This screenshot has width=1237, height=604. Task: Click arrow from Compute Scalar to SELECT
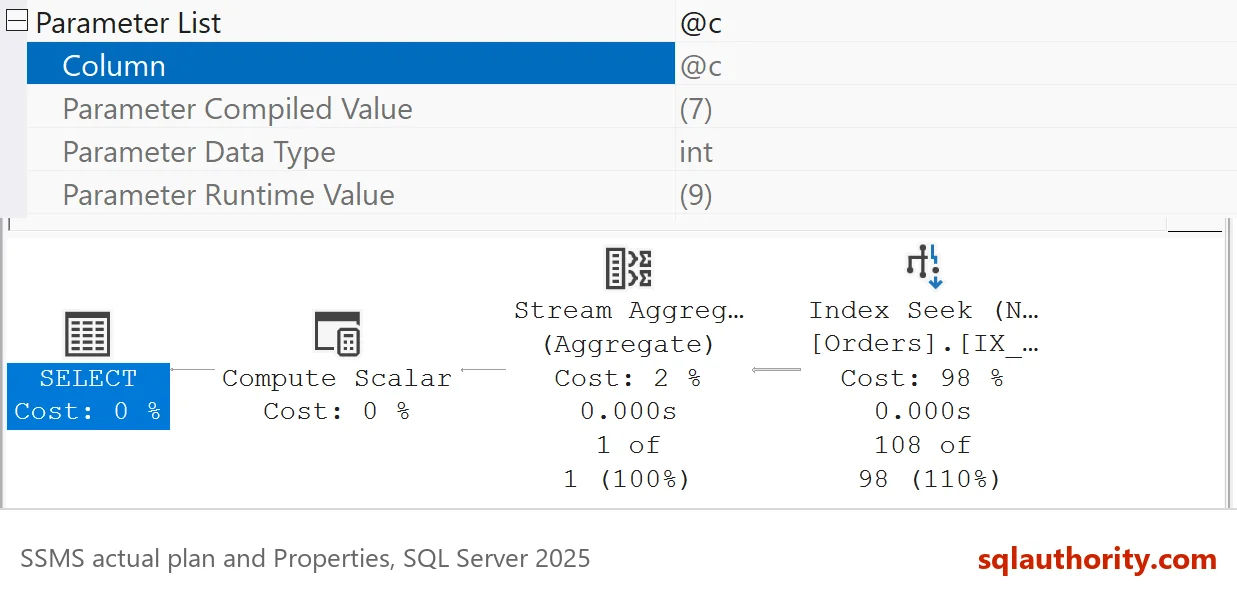tap(193, 370)
